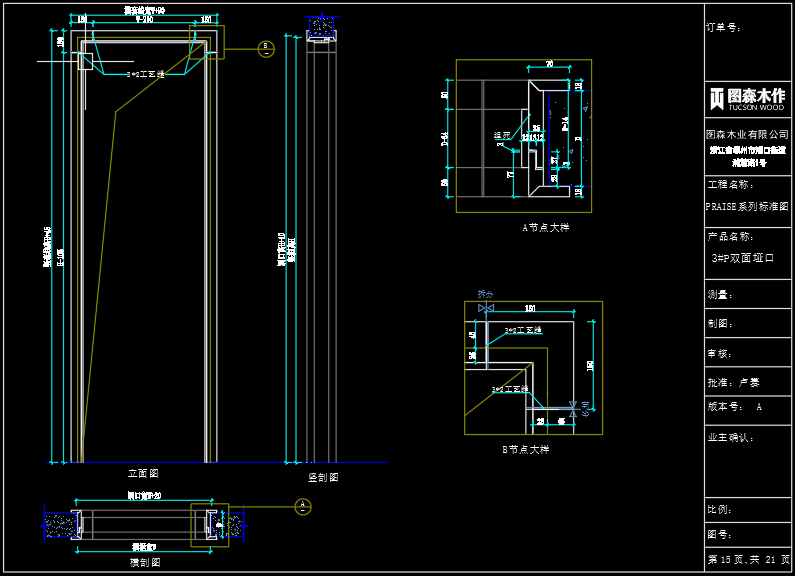
Task: Click the 比例 scale field in title block
Action: pyautogui.click(x=720, y=510)
